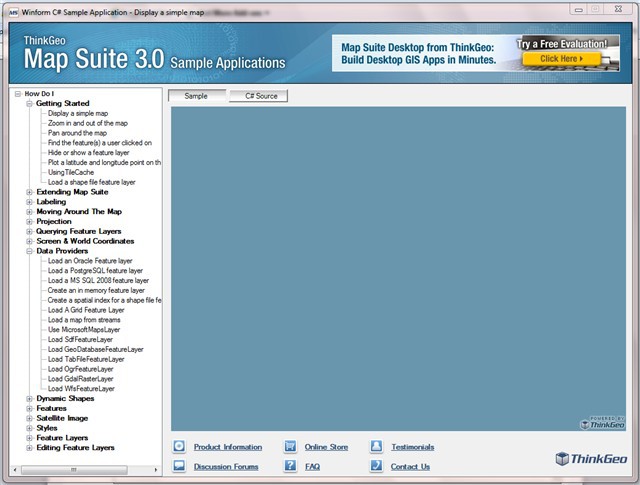The height and width of the screenshot is (485, 640).
Task: Expand the Editing Feature Layers node
Action: point(29,448)
